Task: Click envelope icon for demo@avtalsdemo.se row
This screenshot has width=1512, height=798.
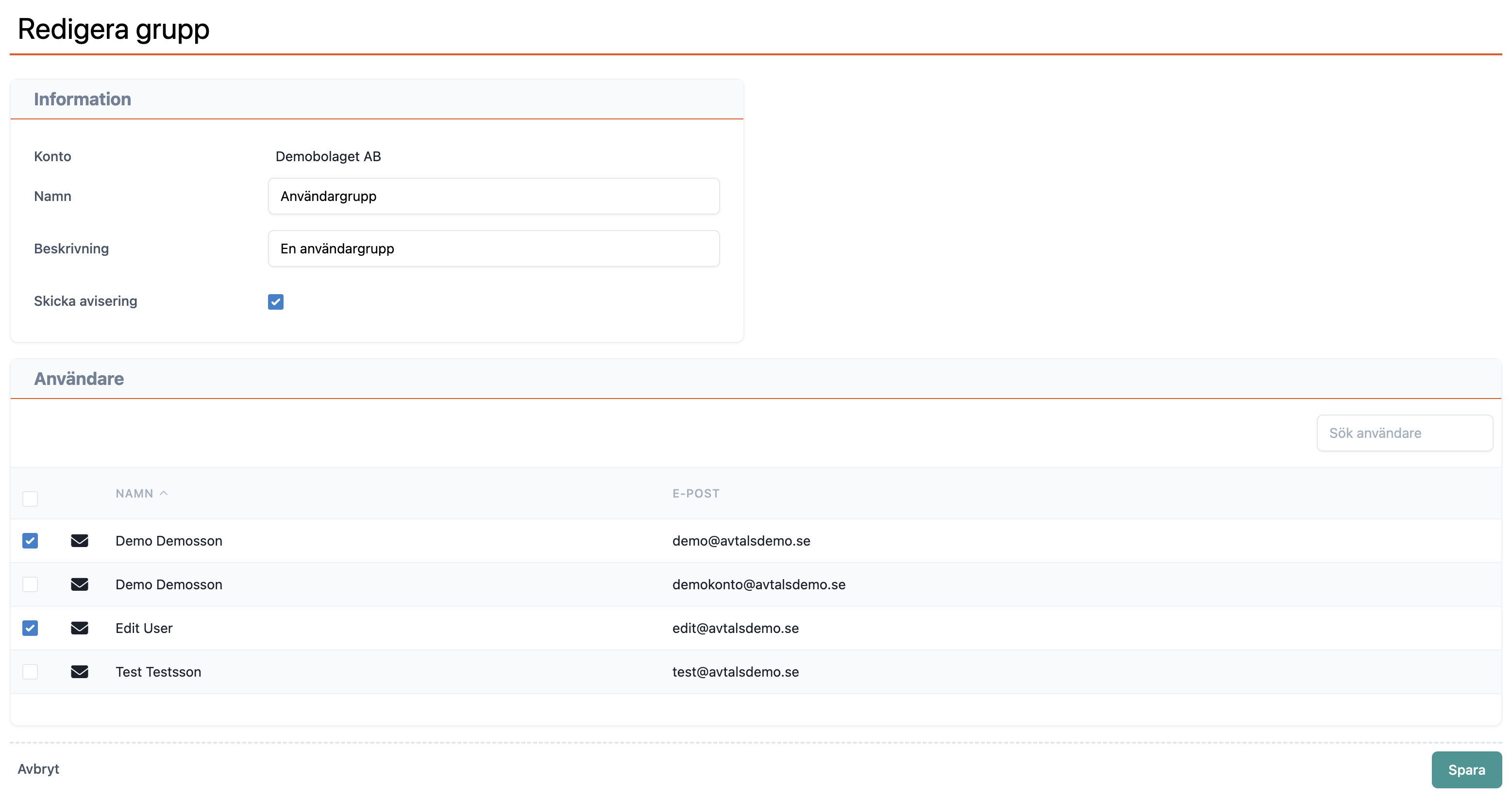Action: tap(79, 540)
